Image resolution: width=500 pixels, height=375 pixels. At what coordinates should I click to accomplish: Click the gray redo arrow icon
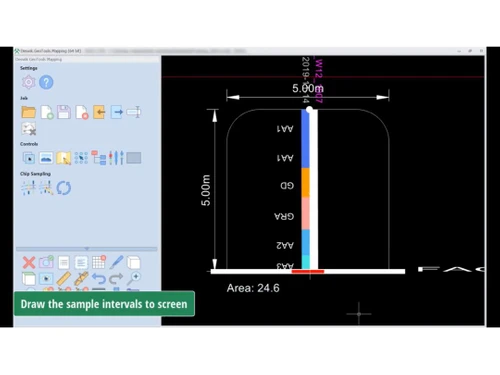point(116,279)
